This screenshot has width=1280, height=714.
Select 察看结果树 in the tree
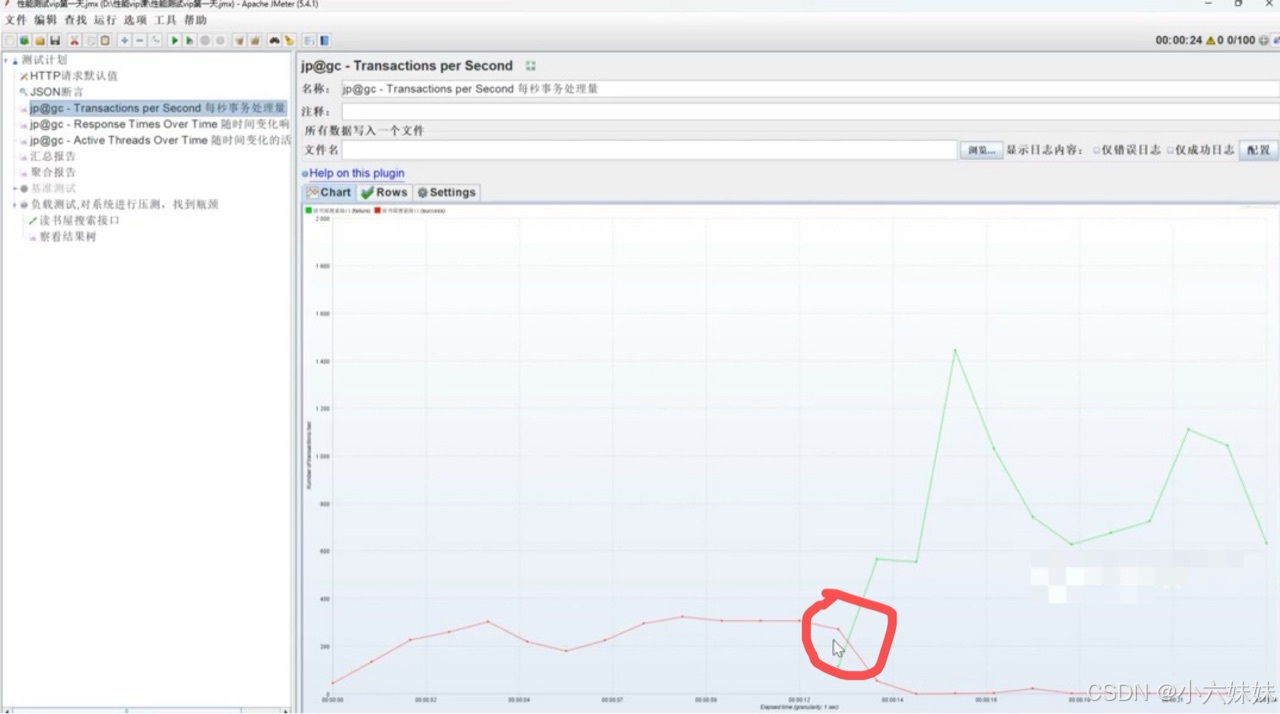tap(68, 237)
